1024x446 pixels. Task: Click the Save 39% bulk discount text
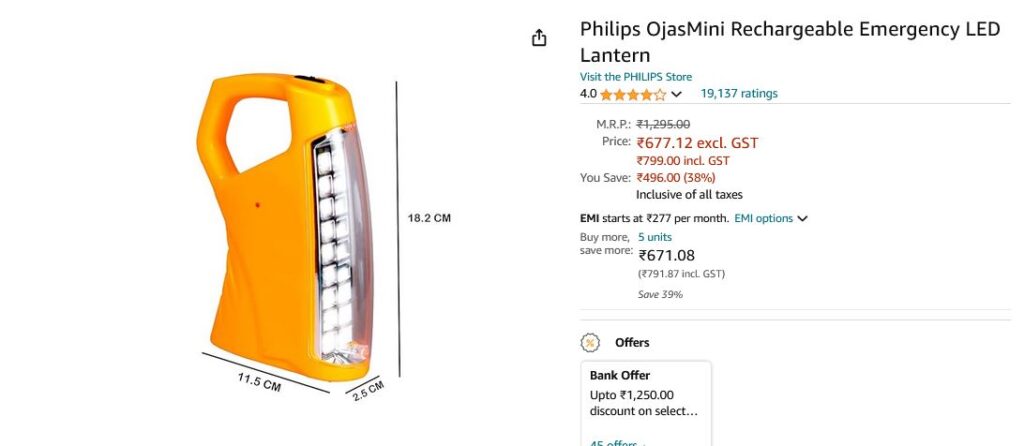pos(660,294)
